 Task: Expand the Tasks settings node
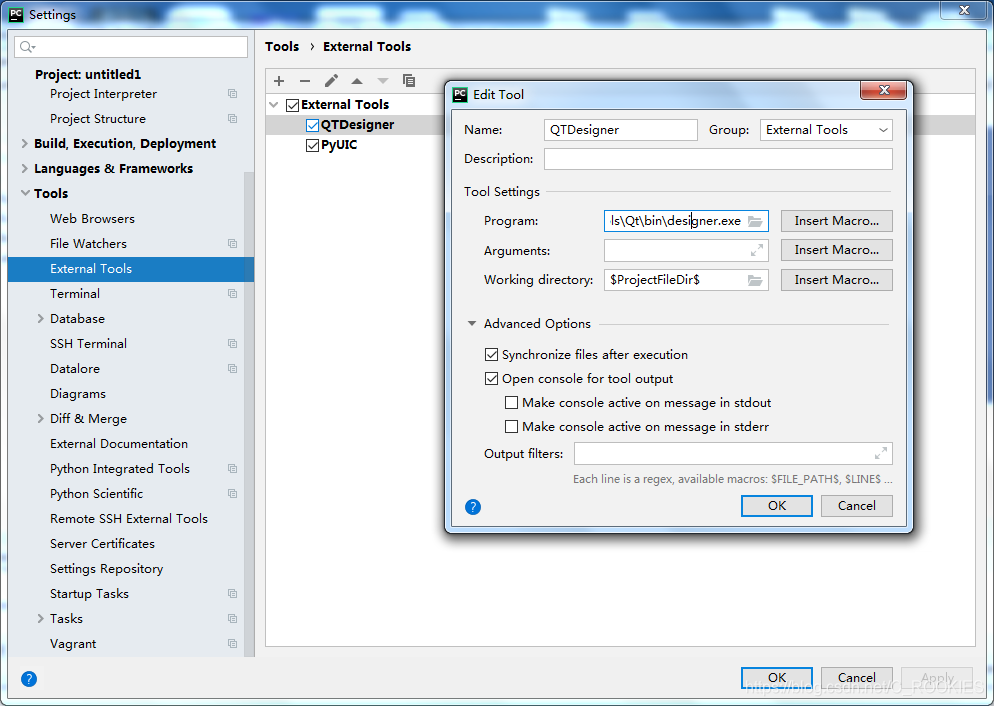click(41, 619)
